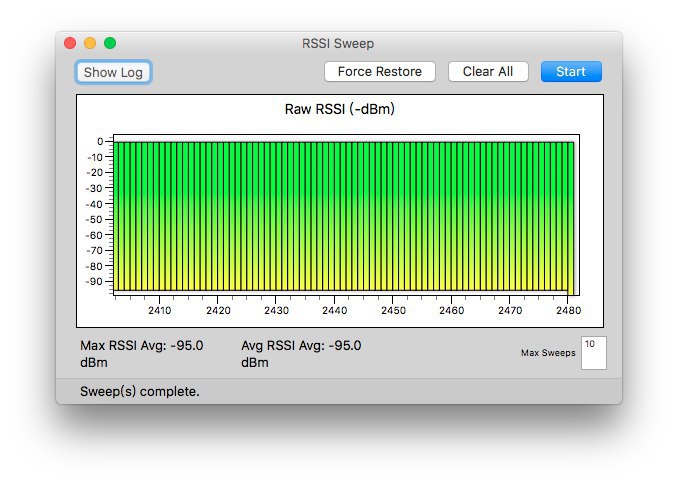Viewport: 678px width, 484px height.
Task: Click the Max RSSI Avg: -95.0 readout
Action: point(141,354)
